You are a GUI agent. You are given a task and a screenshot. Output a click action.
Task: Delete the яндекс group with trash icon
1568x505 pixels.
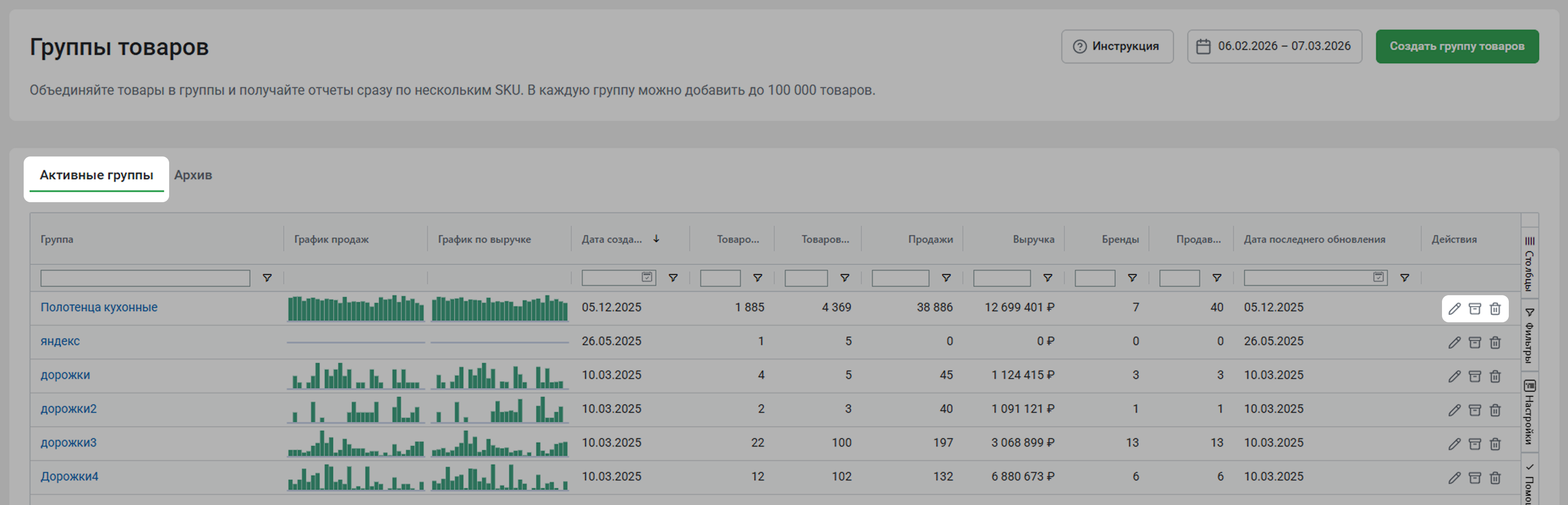pyautogui.click(x=1495, y=342)
